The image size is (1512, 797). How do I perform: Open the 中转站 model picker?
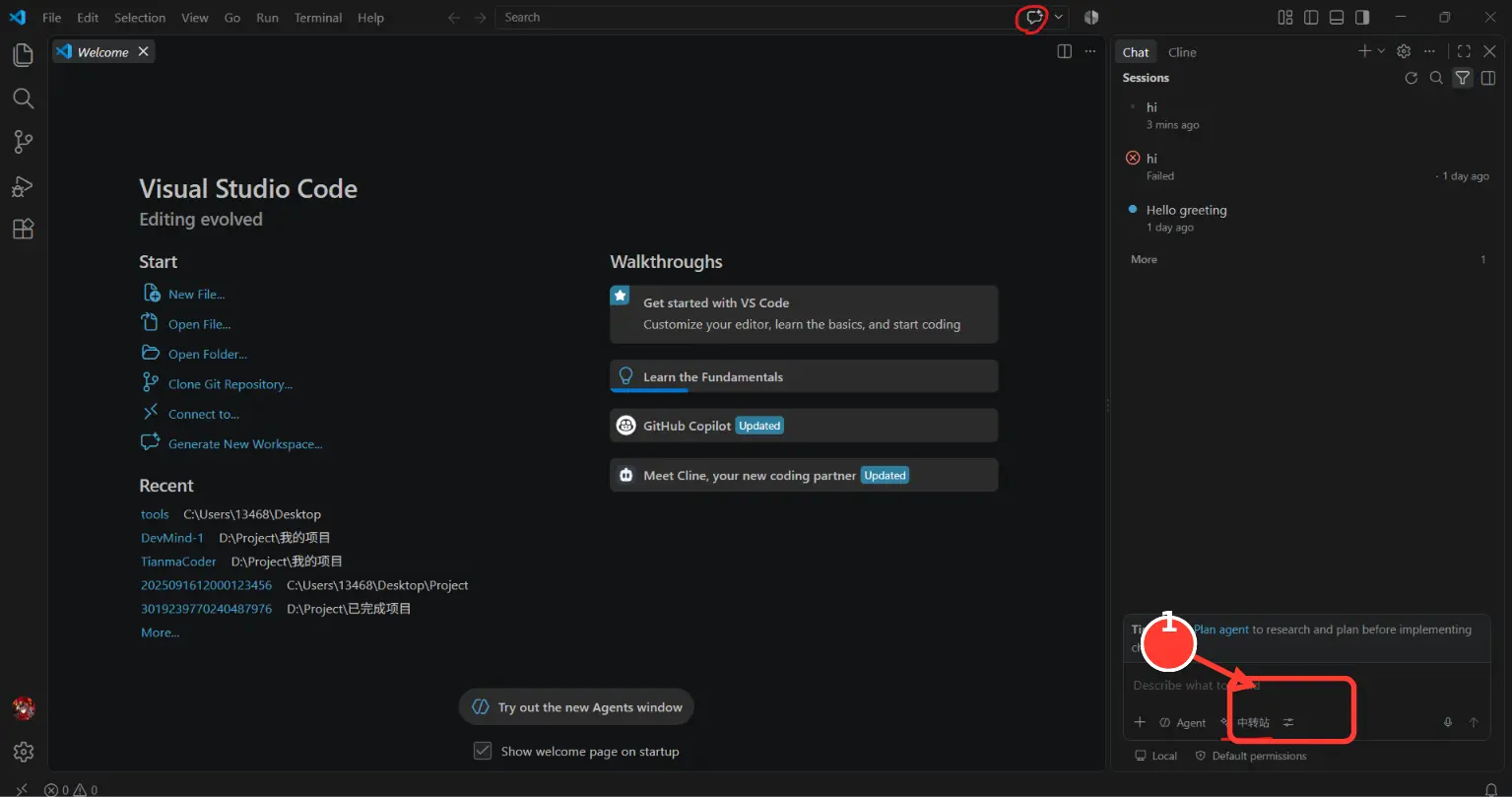click(1246, 722)
